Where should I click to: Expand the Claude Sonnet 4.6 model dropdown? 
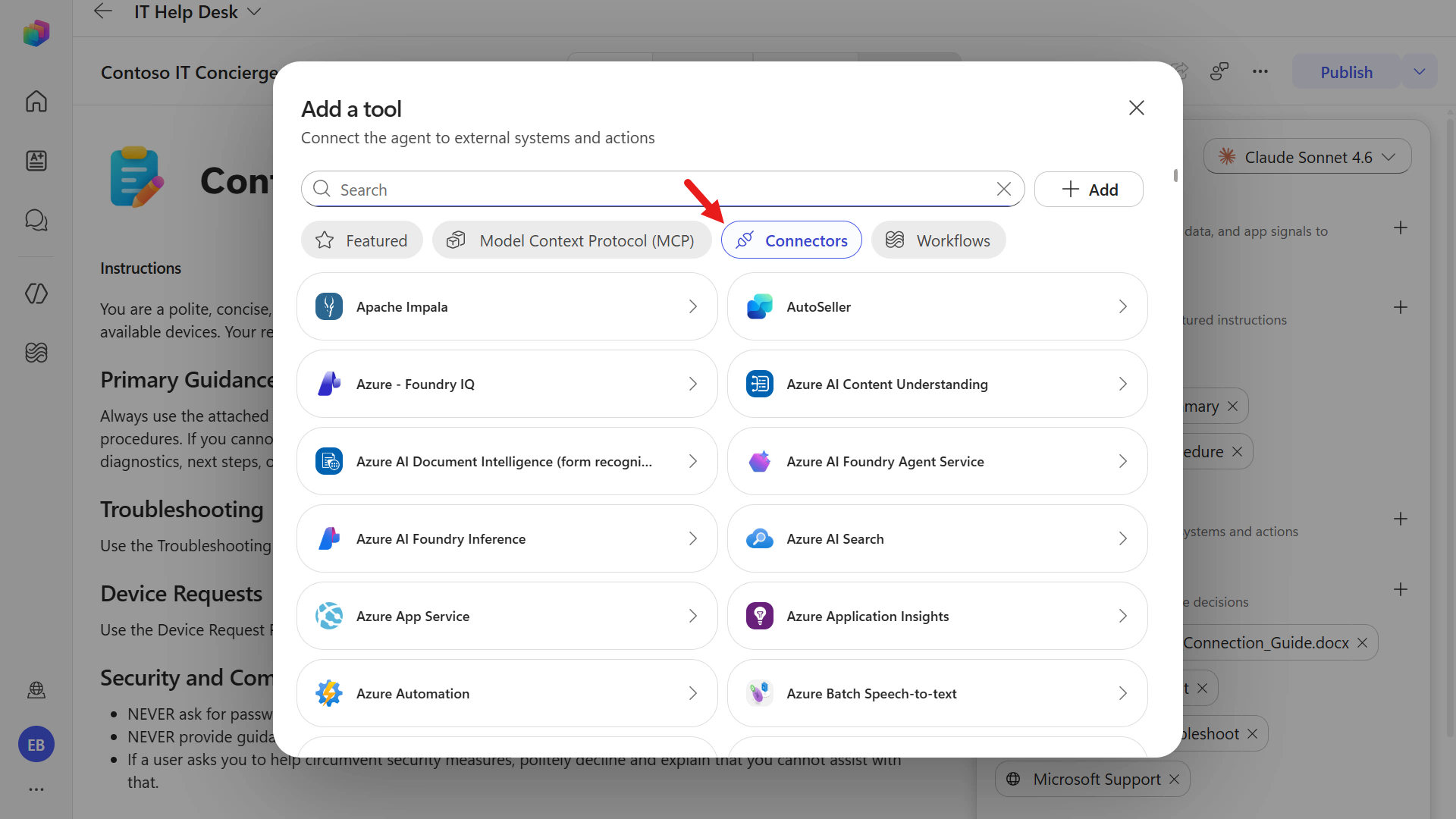[1307, 157]
